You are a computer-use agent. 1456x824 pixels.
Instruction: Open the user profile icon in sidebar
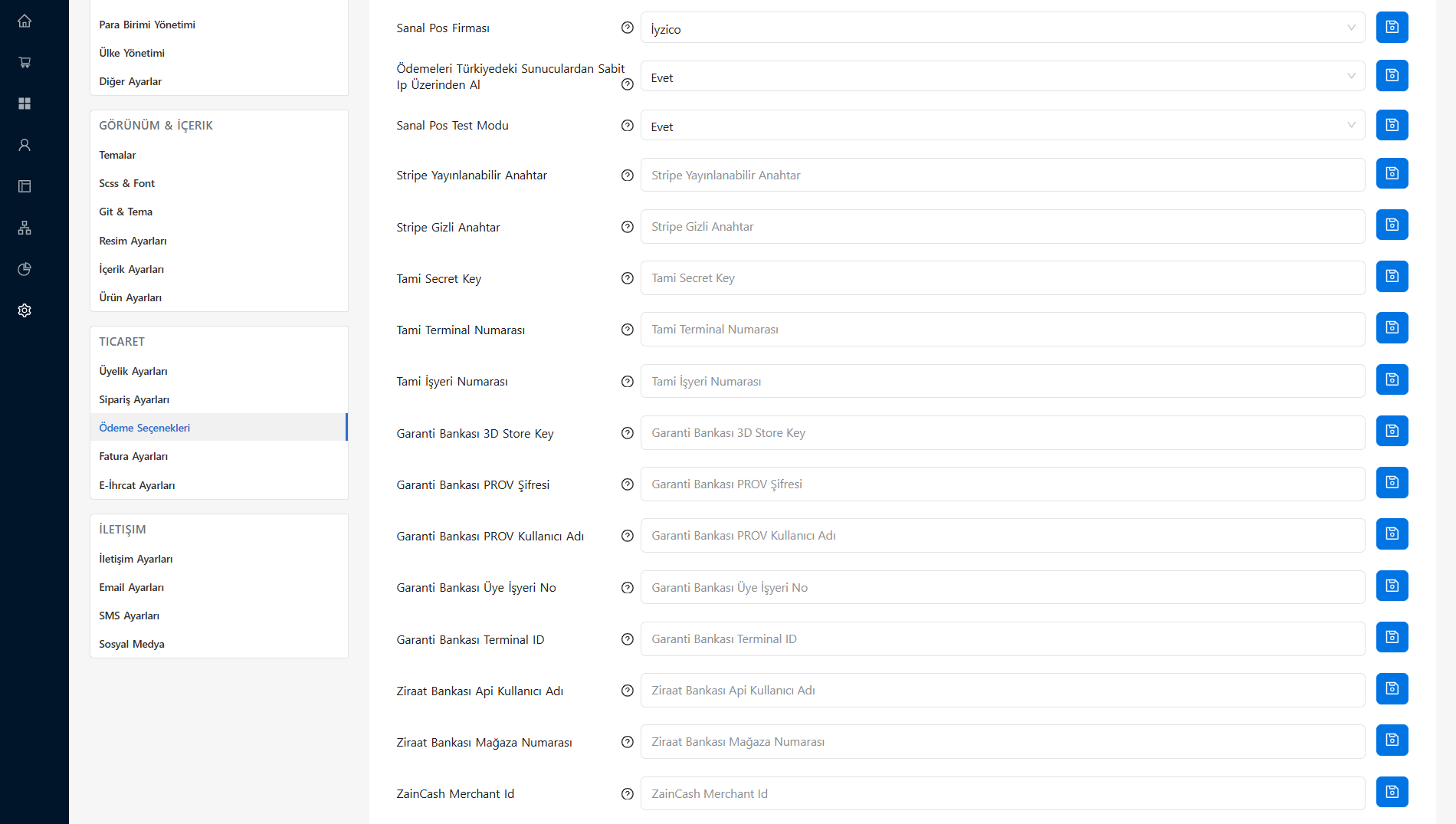click(x=25, y=145)
